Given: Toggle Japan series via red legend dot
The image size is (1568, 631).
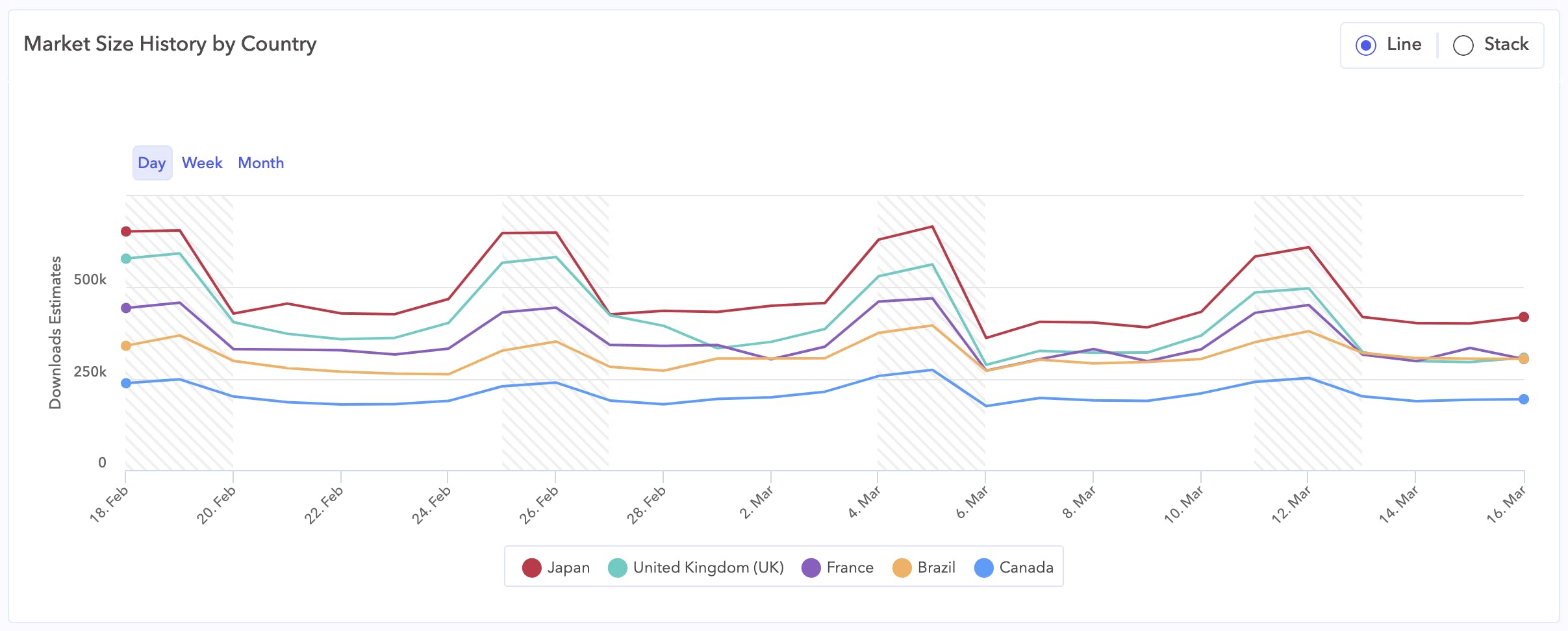Looking at the screenshot, I should tap(532, 567).
